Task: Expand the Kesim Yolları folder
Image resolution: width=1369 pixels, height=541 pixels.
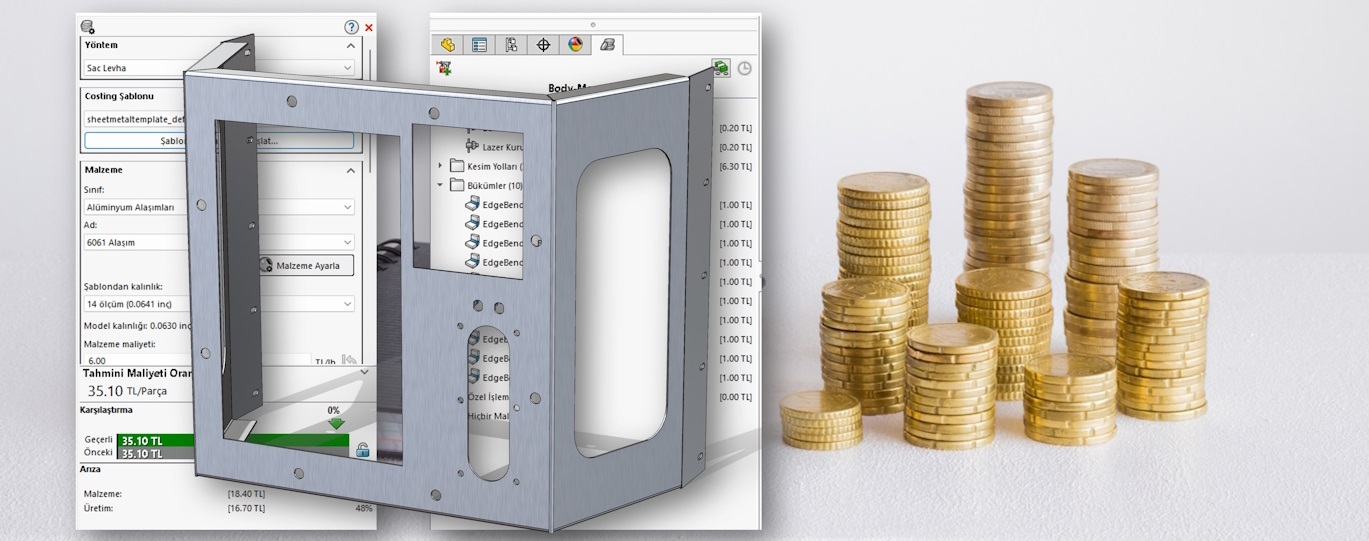Action: click(x=441, y=166)
